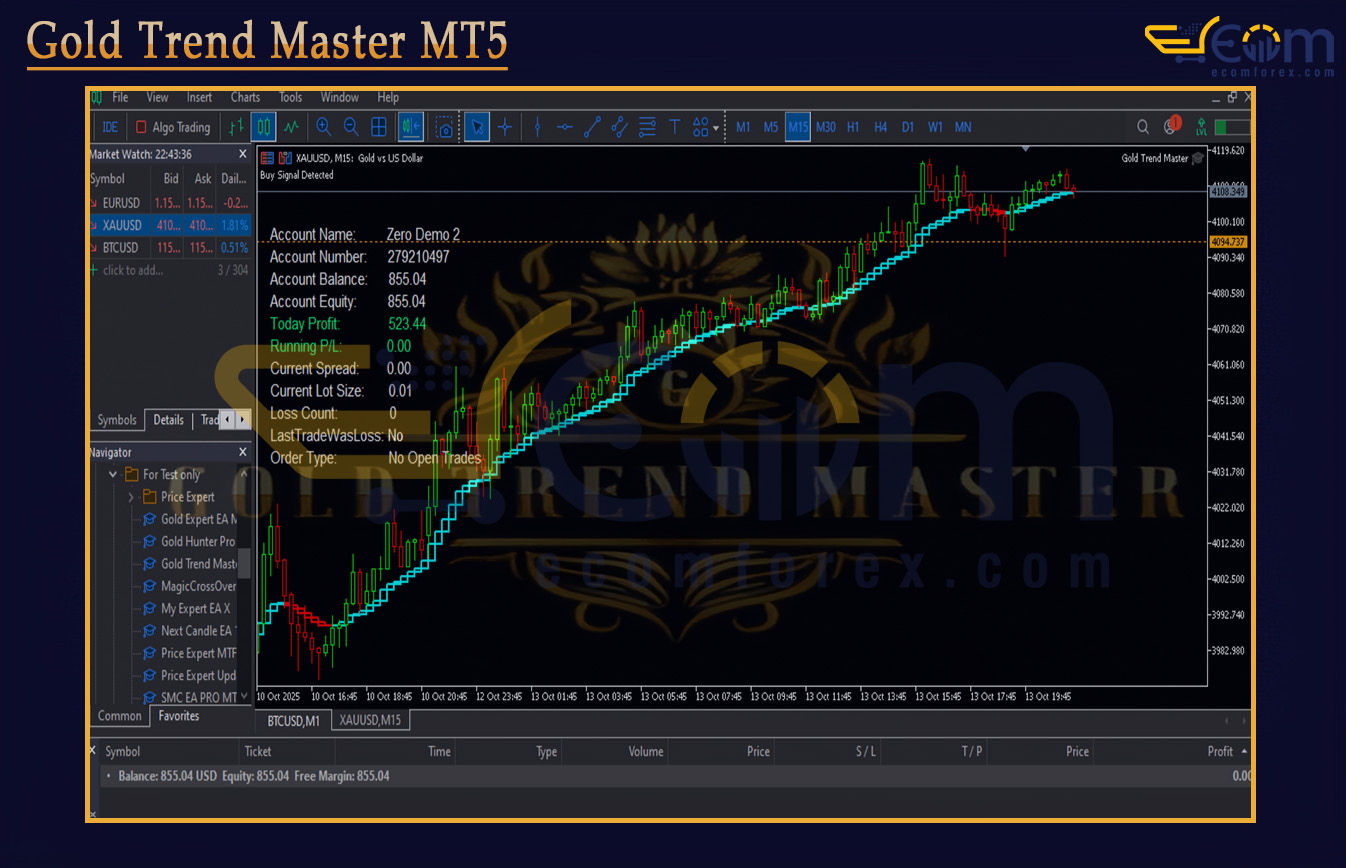Screen dimensions: 1346x868
Task: Enable the bar chart display mode
Action: coord(236,127)
